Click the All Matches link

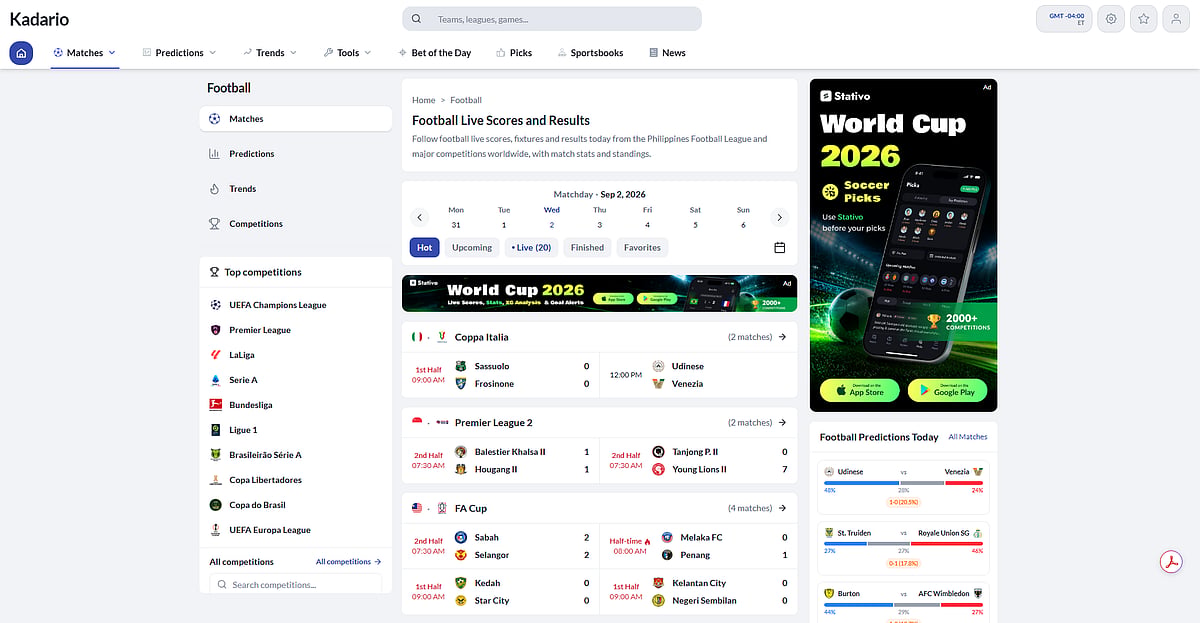point(968,437)
